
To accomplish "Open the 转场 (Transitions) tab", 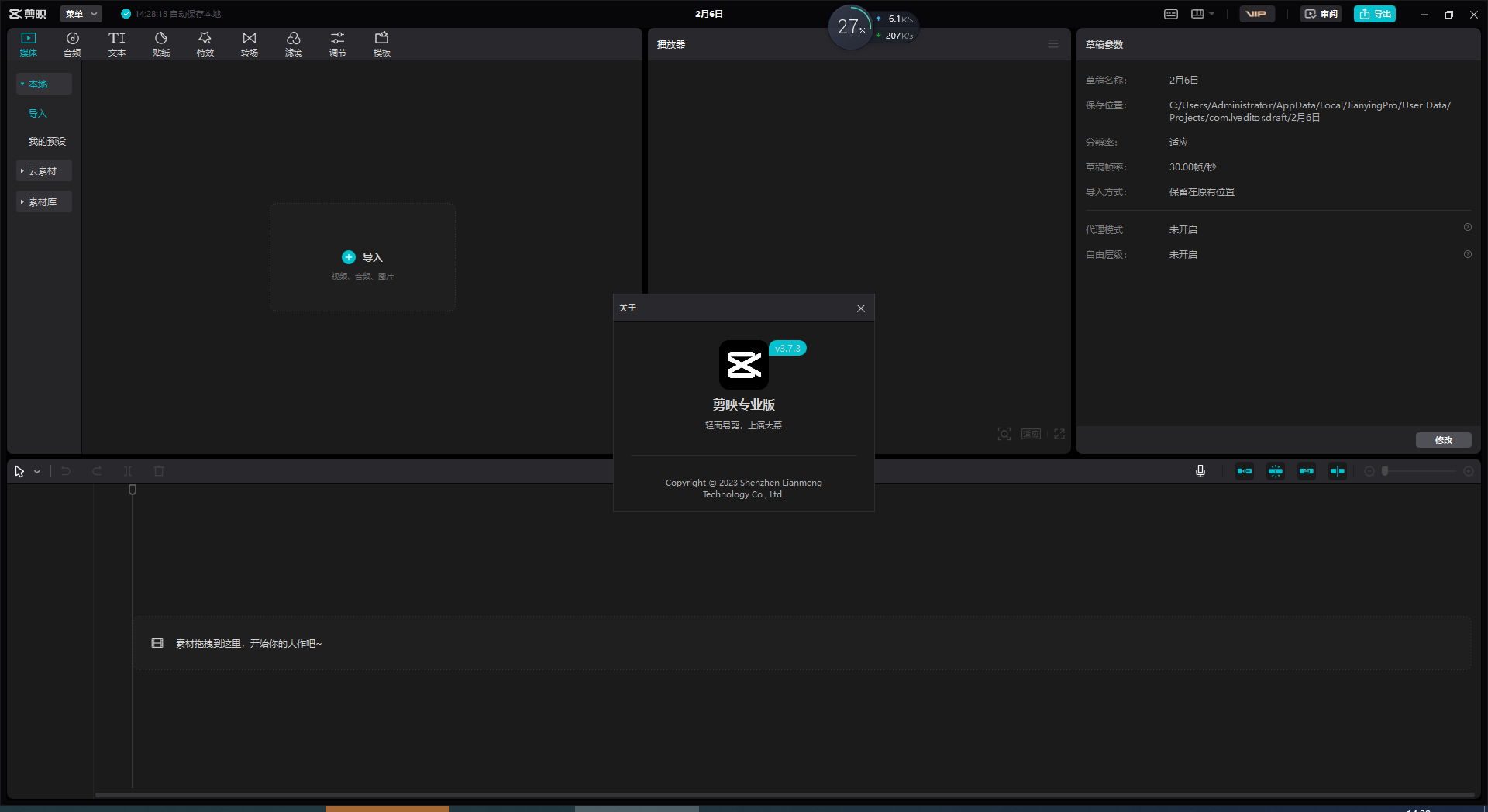I will (x=250, y=44).
